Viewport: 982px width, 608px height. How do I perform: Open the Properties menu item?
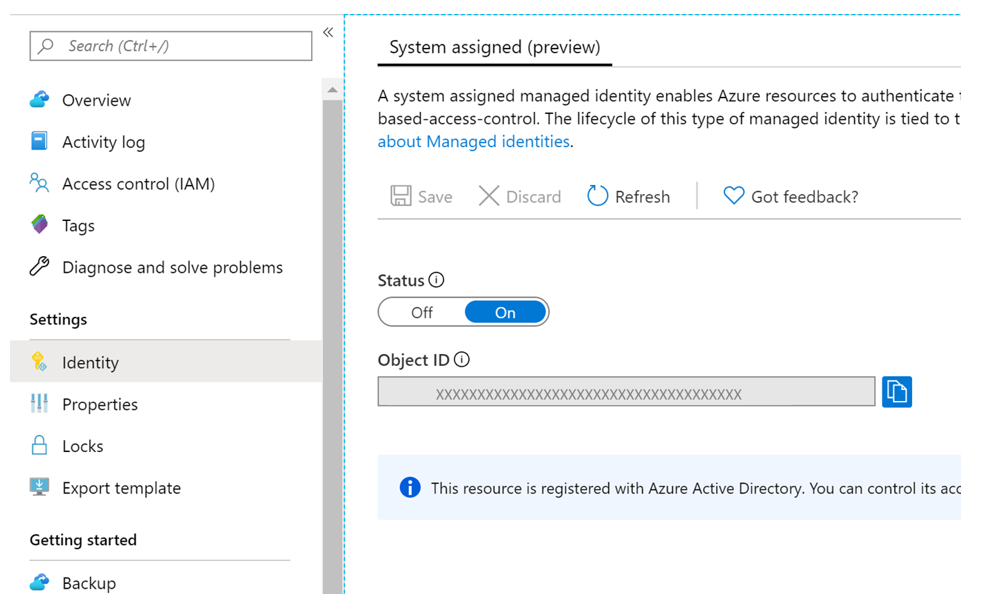(100, 404)
